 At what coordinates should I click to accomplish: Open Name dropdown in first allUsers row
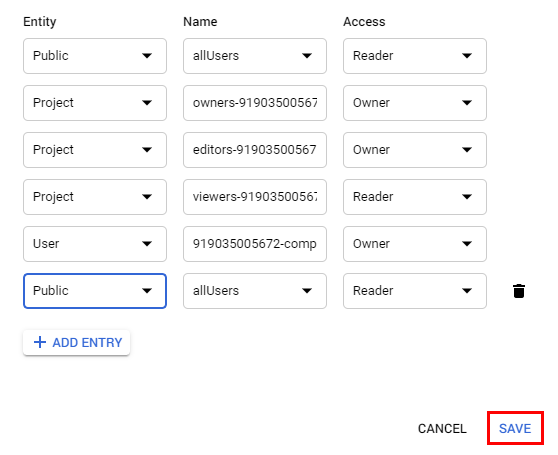(255, 56)
